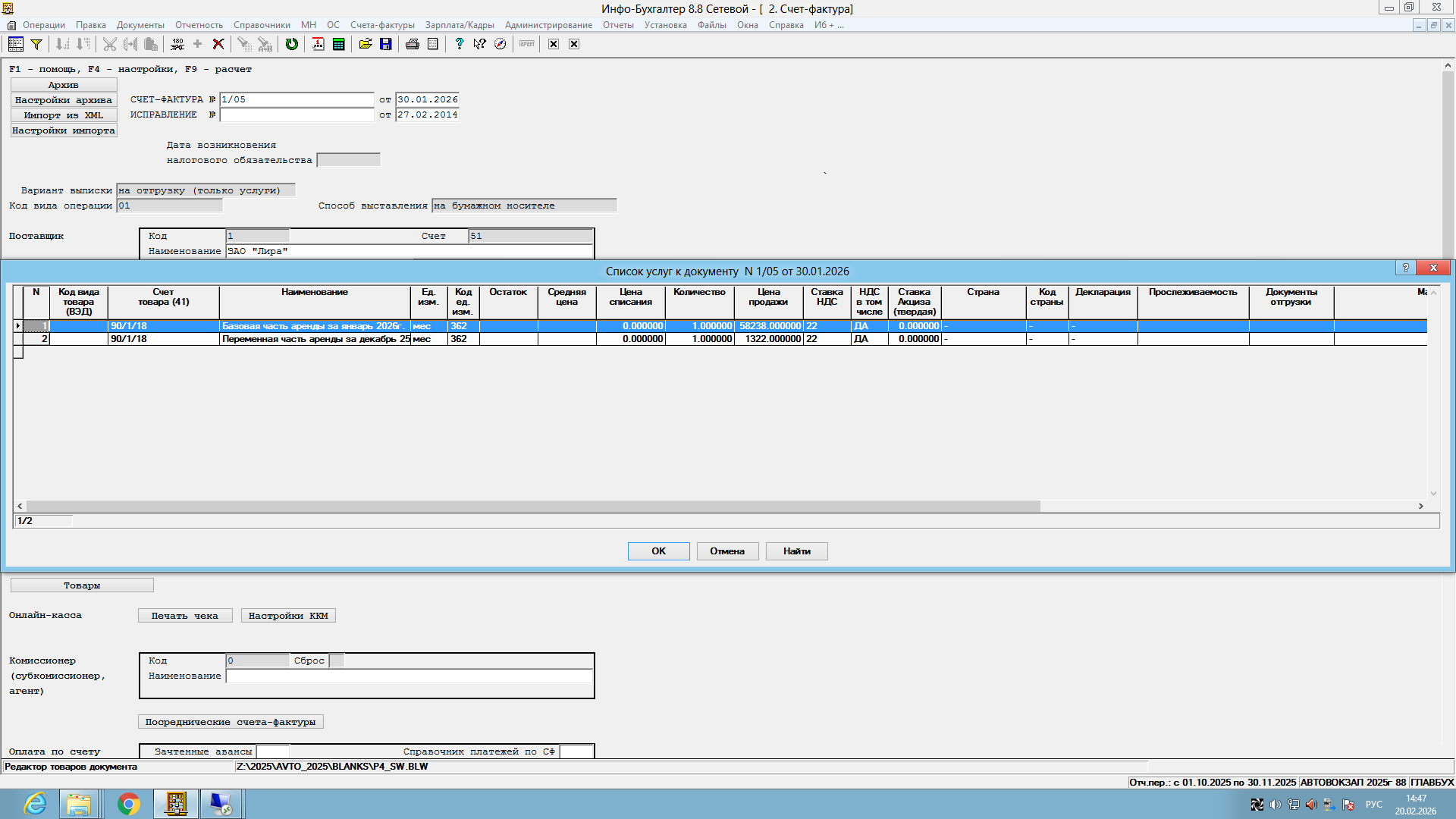Open the green calculator icon
This screenshot has height=819, width=1456.
(338, 44)
